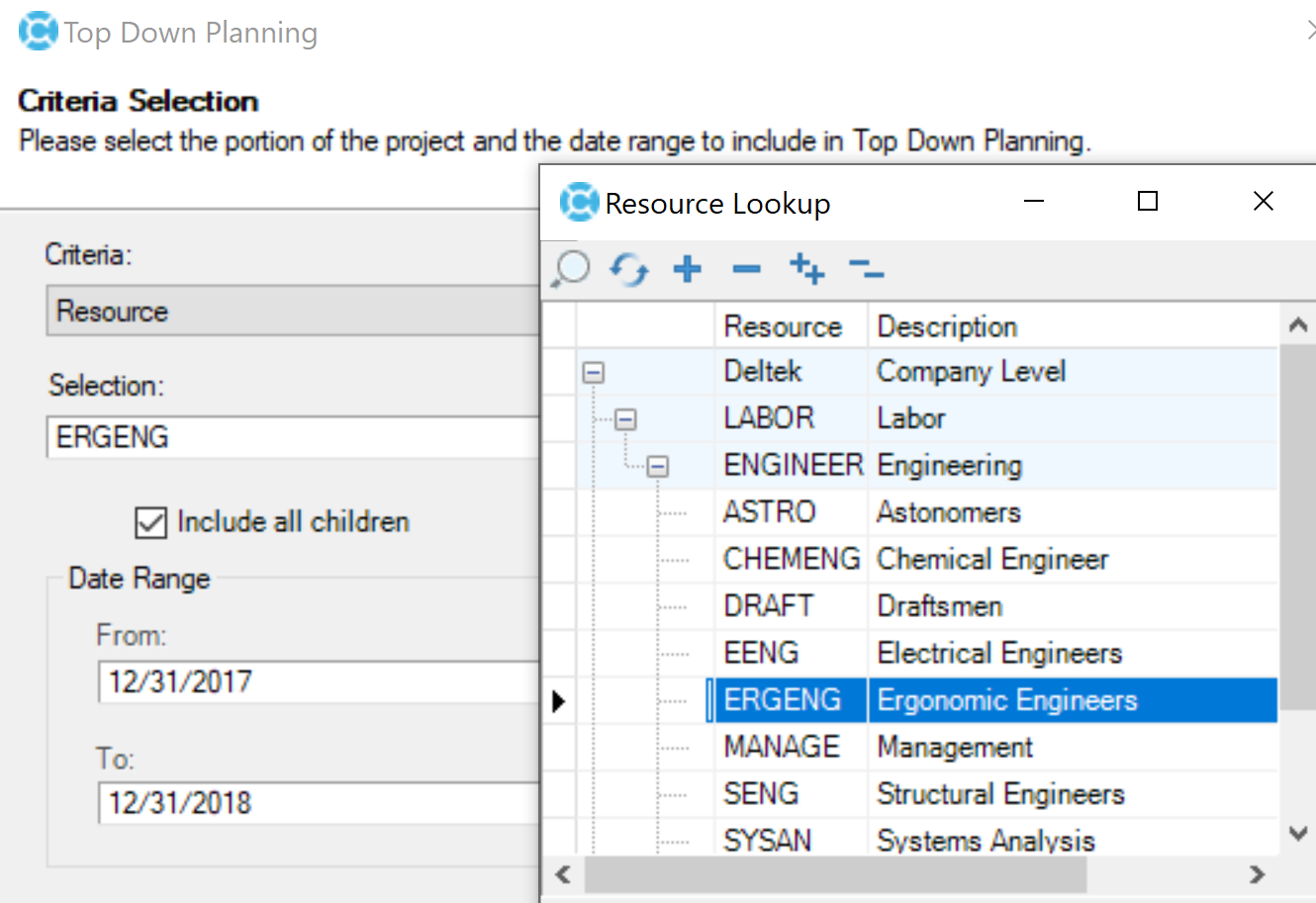Minimize the Resource Lookup window
Screen dimensions: 1316x903
pyautogui.click(x=1034, y=202)
